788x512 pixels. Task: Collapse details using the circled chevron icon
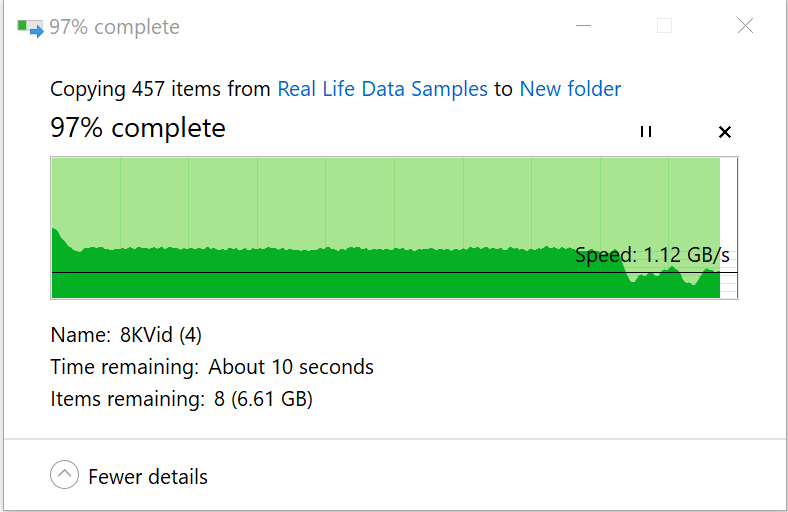point(64,475)
